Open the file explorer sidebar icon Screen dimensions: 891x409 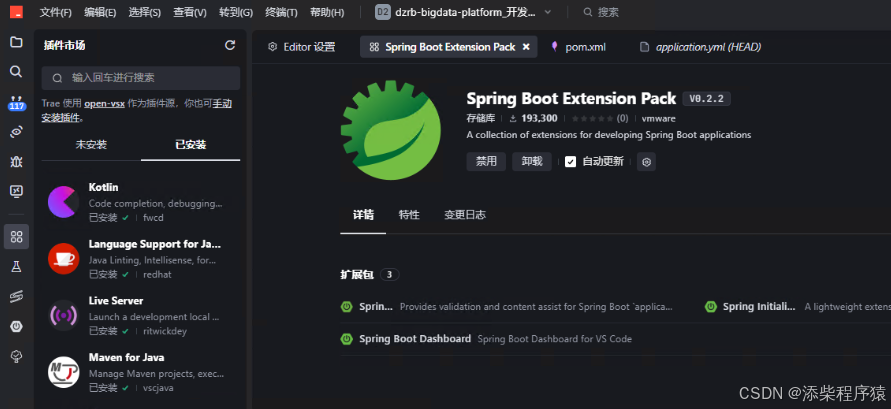(x=16, y=42)
